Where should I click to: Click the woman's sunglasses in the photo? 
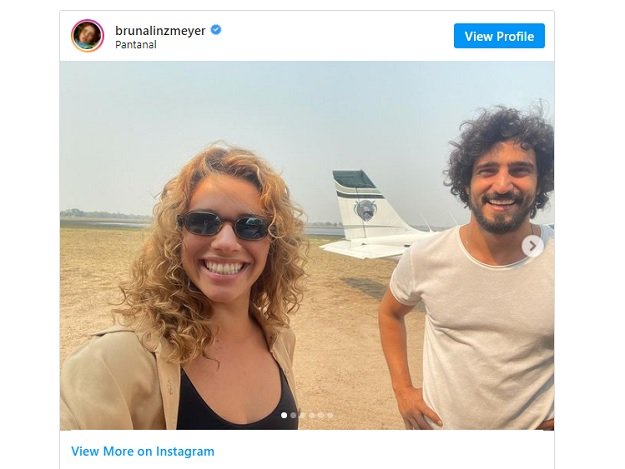pos(224,225)
